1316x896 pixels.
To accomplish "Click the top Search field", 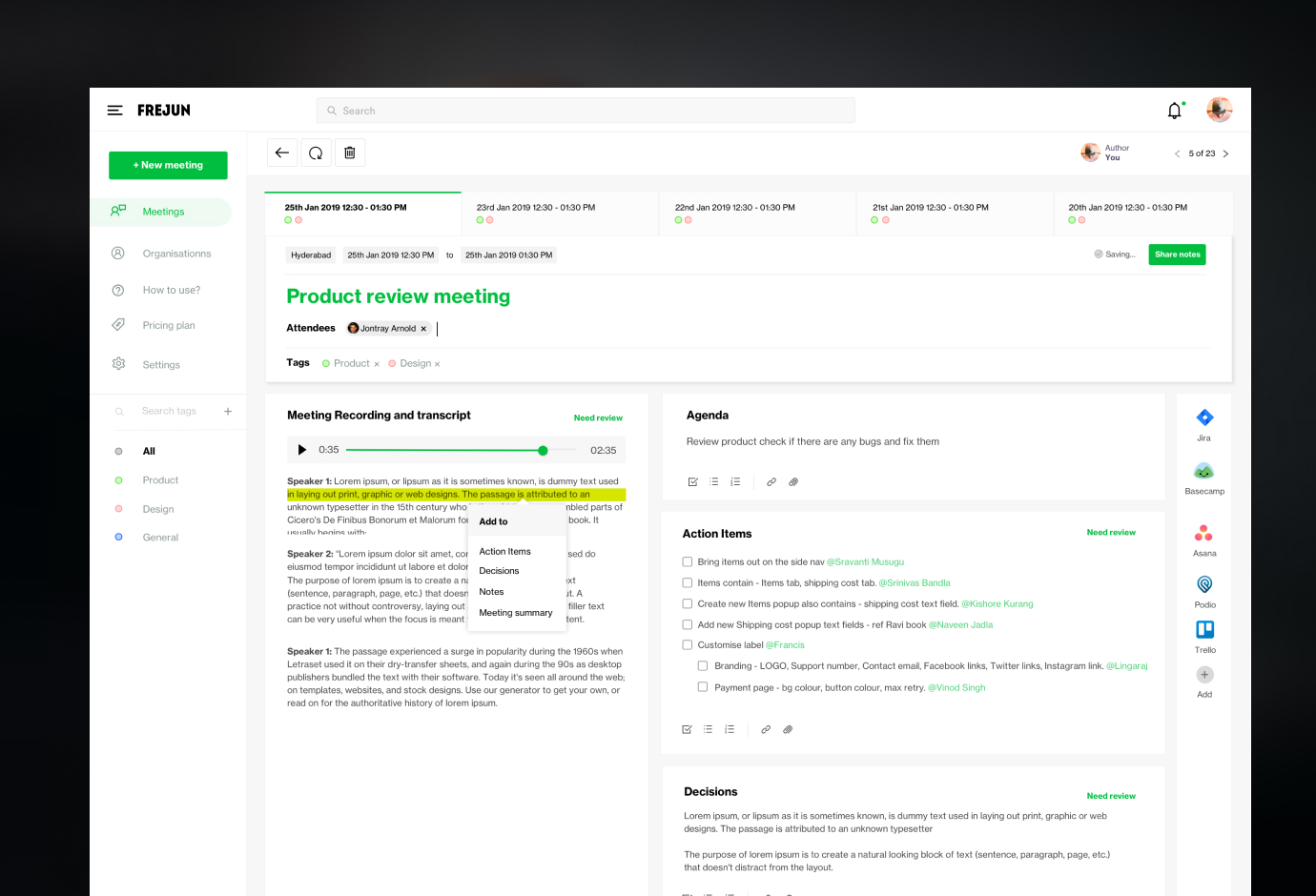I will point(586,111).
